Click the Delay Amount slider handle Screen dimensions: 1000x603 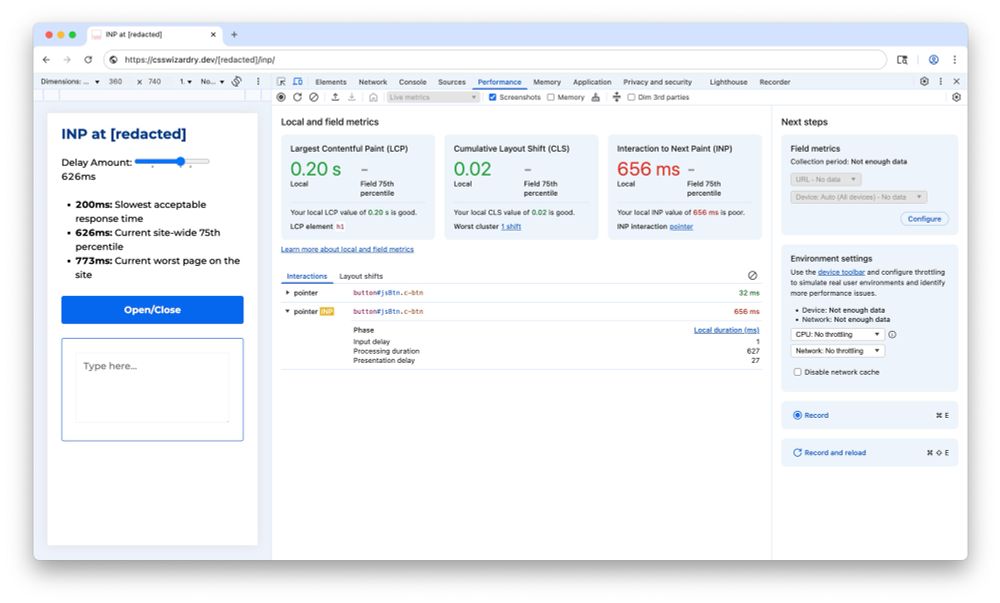click(181, 161)
